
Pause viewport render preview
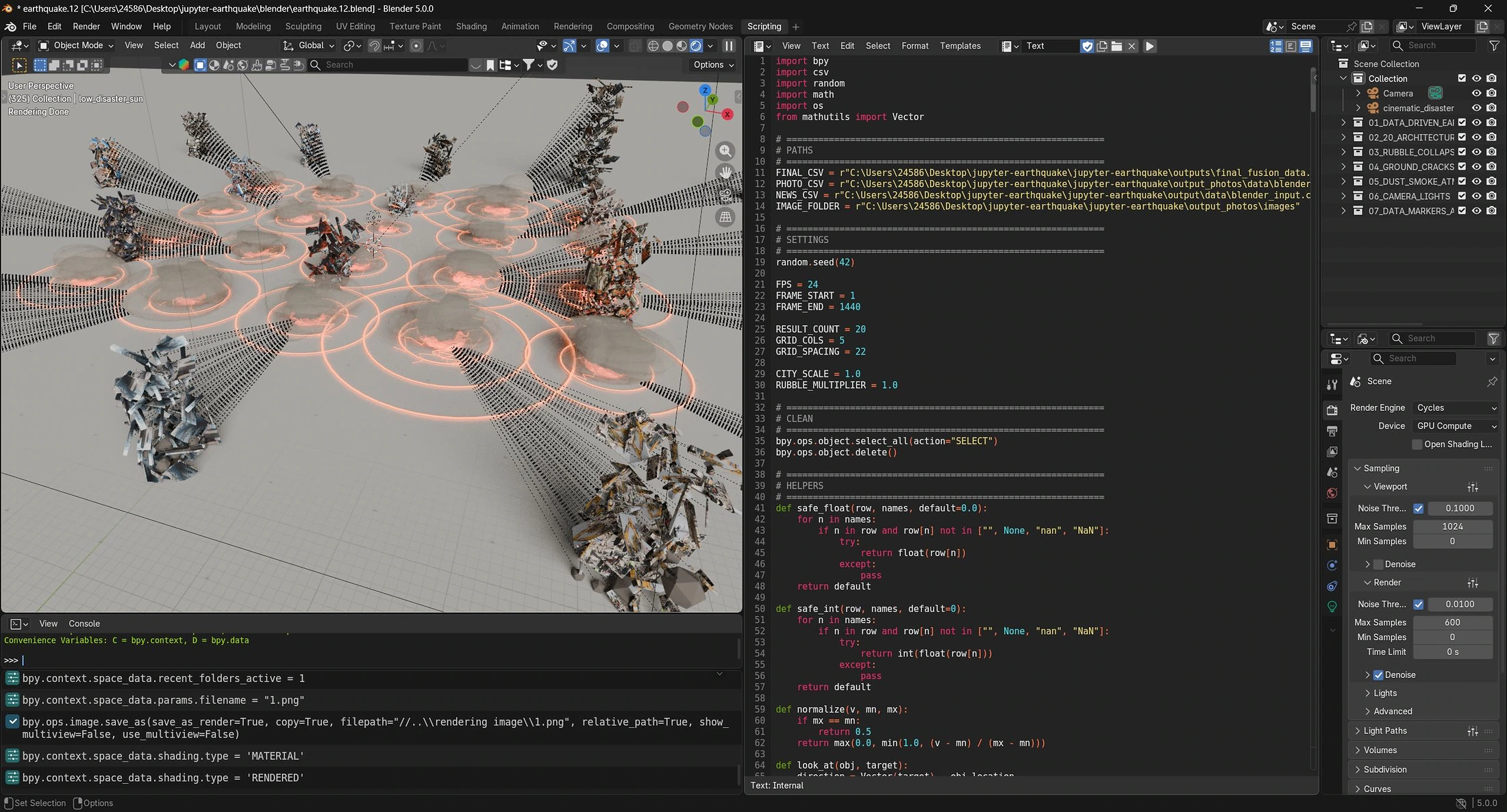click(x=729, y=46)
